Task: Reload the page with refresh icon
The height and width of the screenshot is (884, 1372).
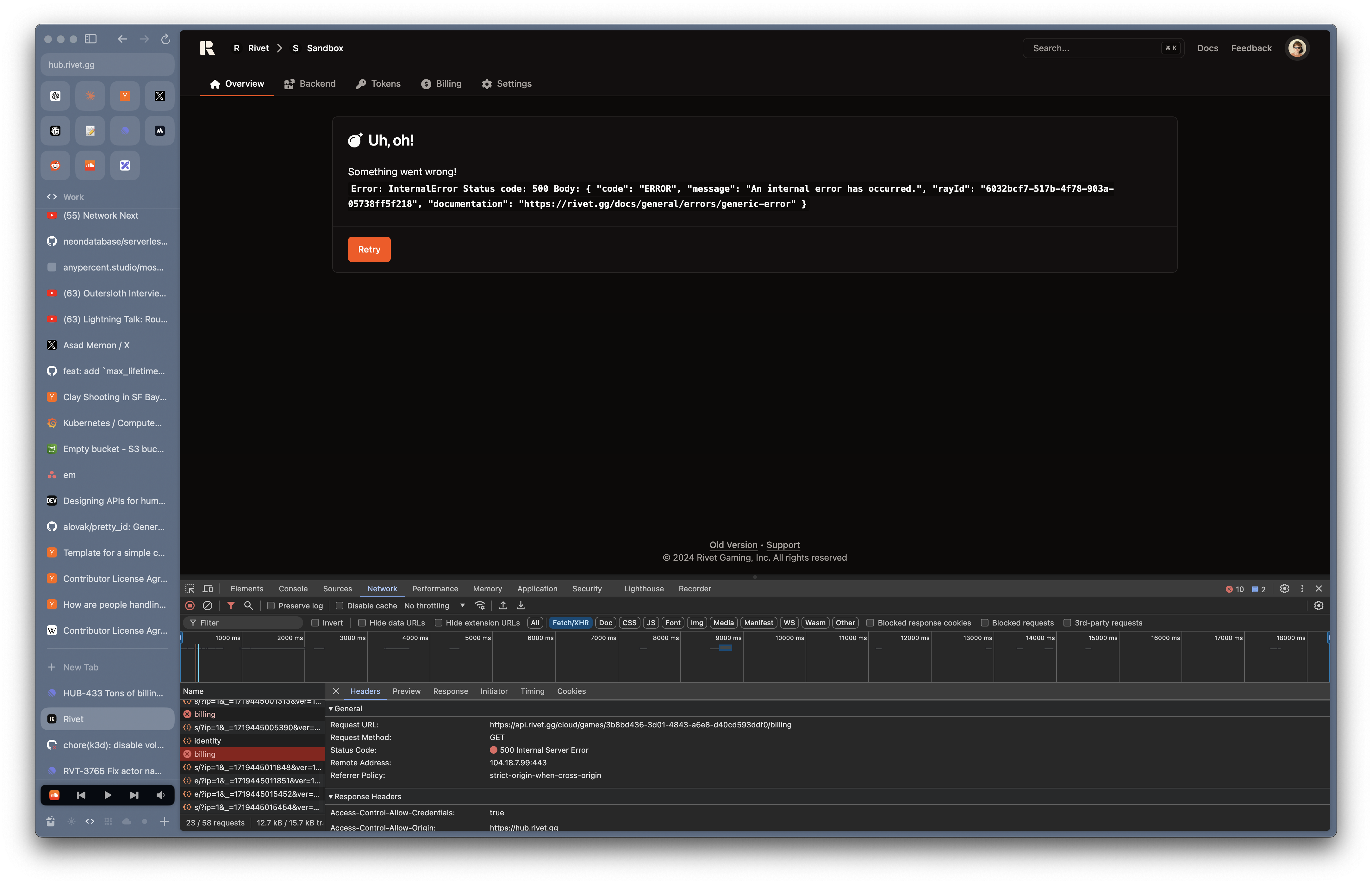Action: click(x=165, y=39)
